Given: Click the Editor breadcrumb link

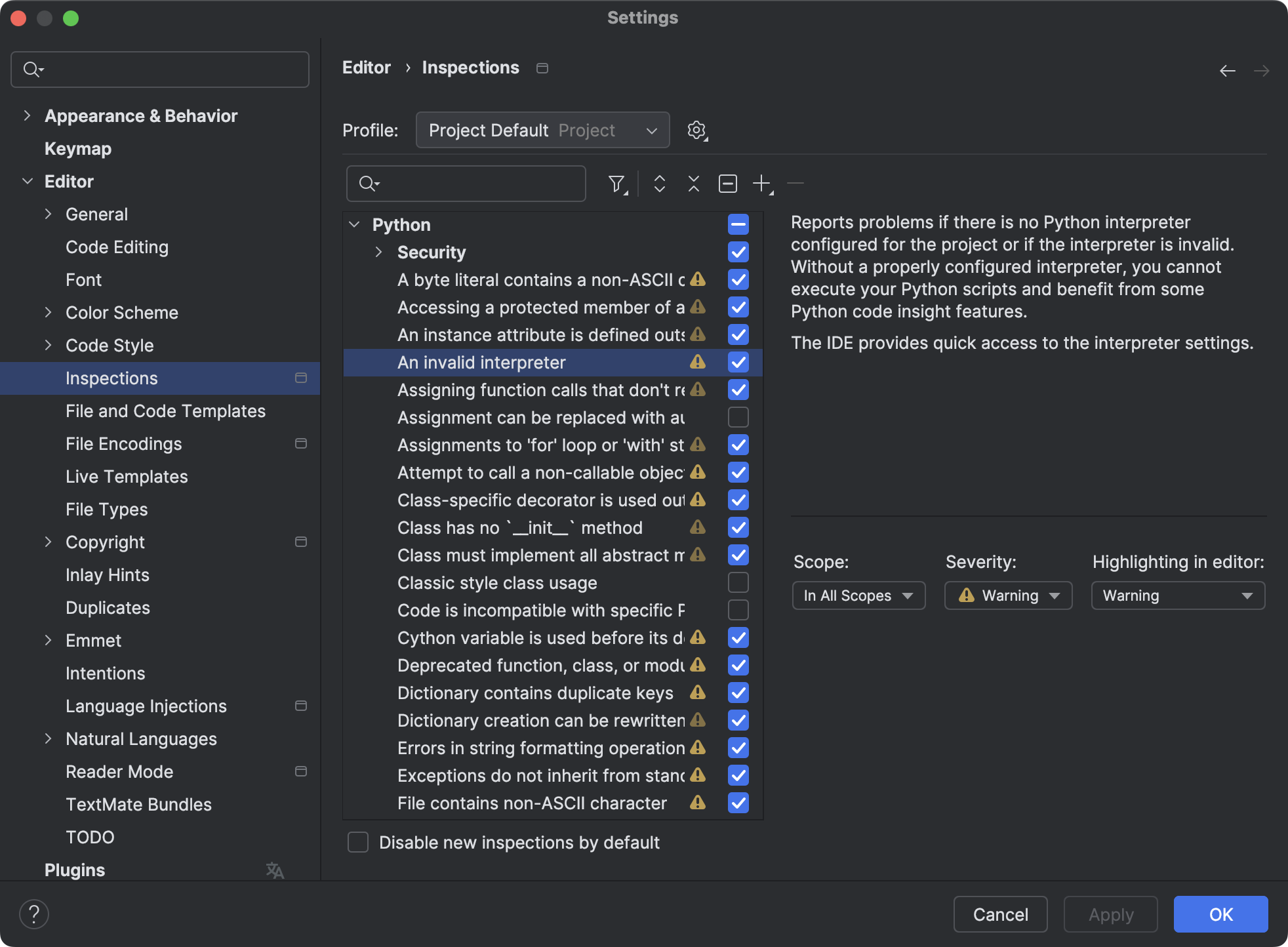Looking at the screenshot, I should [x=367, y=68].
